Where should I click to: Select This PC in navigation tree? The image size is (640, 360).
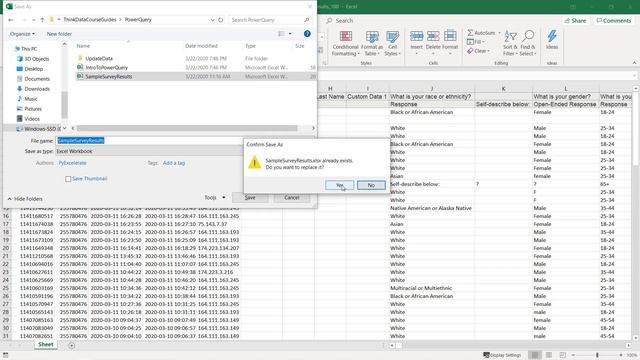click(x=29, y=49)
